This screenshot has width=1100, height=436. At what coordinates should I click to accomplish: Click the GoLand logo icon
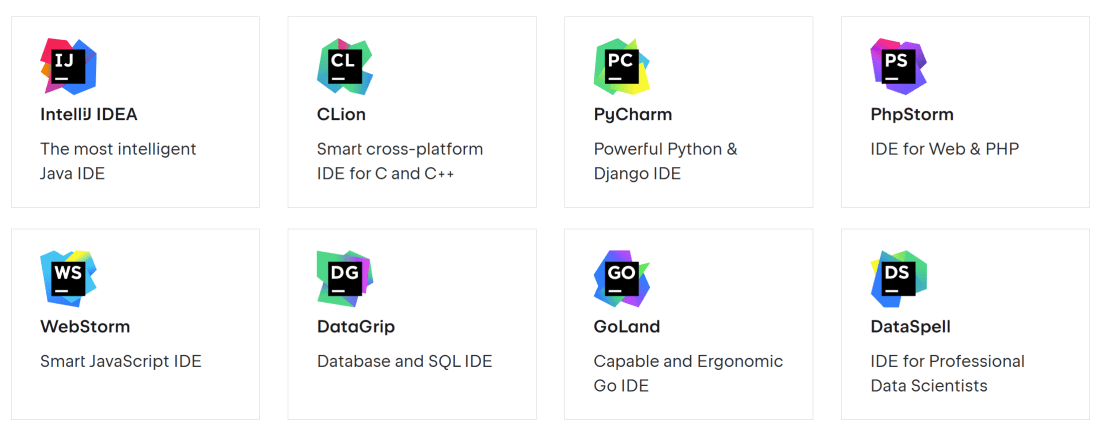coord(622,278)
